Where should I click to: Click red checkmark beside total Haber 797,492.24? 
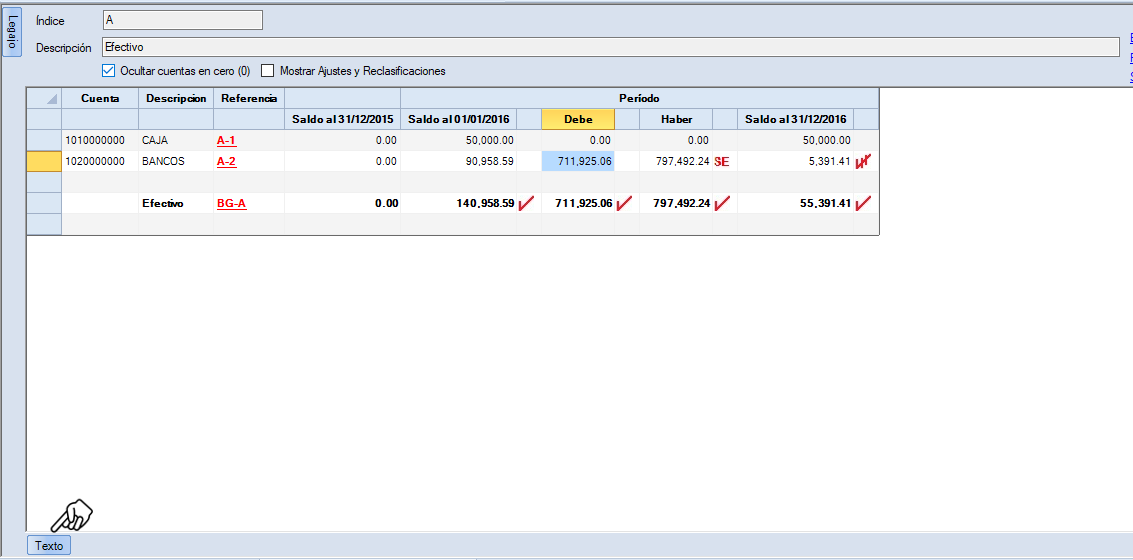tap(722, 203)
